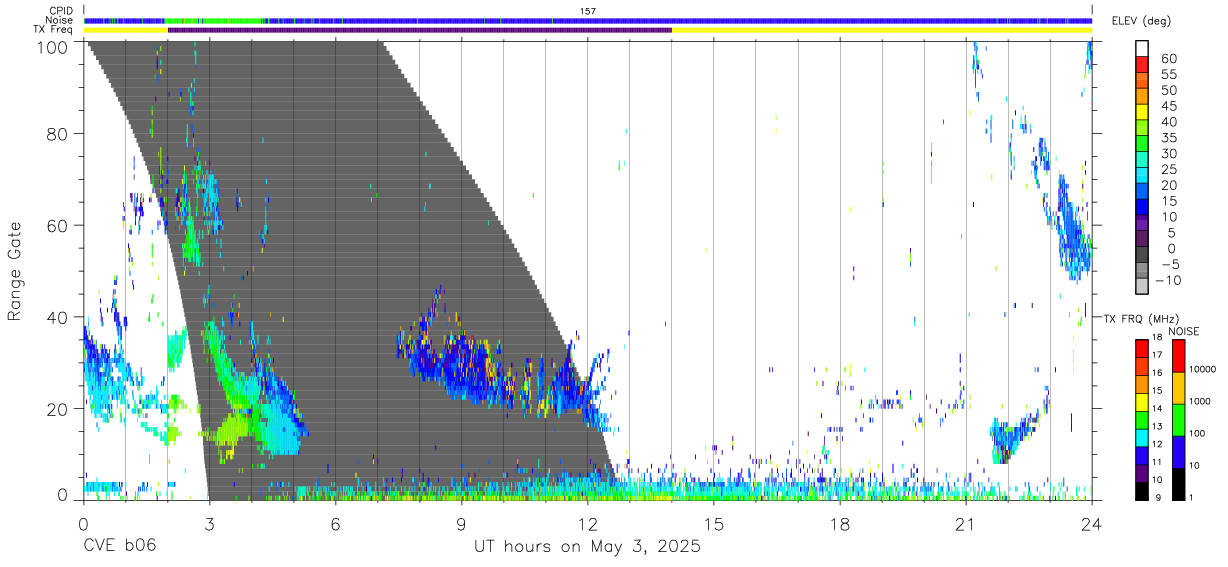1228x567 pixels.
Task: Click the 35 label on the ELEV scale
Action: pyautogui.click(x=1168, y=138)
